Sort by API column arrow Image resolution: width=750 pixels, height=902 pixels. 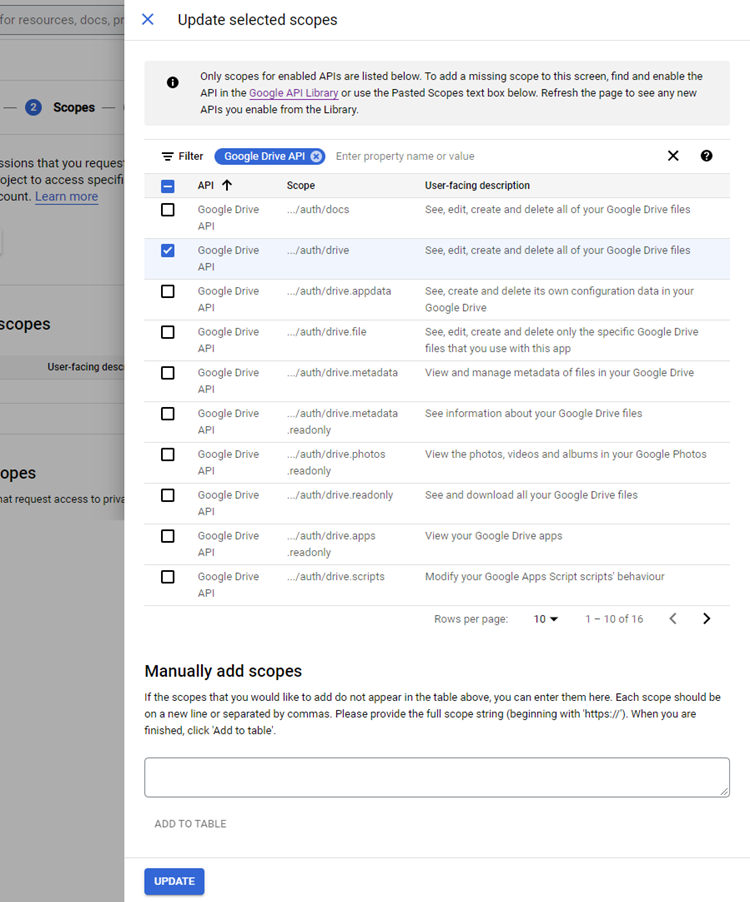point(227,185)
